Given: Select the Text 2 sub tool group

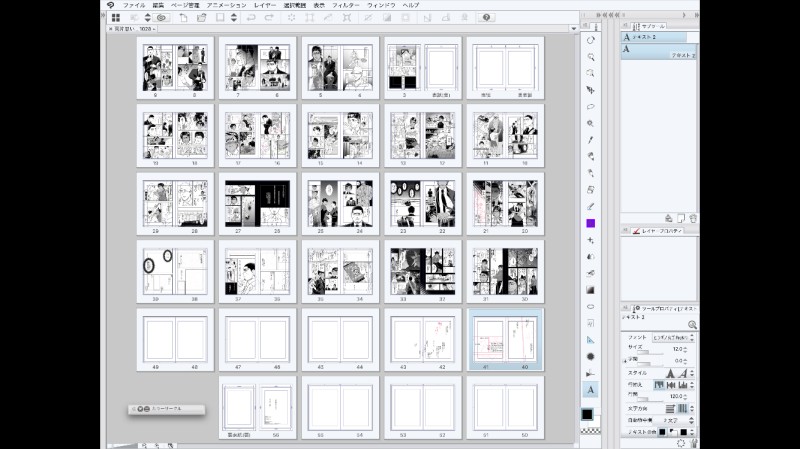Looking at the screenshot, I should (x=653, y=37).
